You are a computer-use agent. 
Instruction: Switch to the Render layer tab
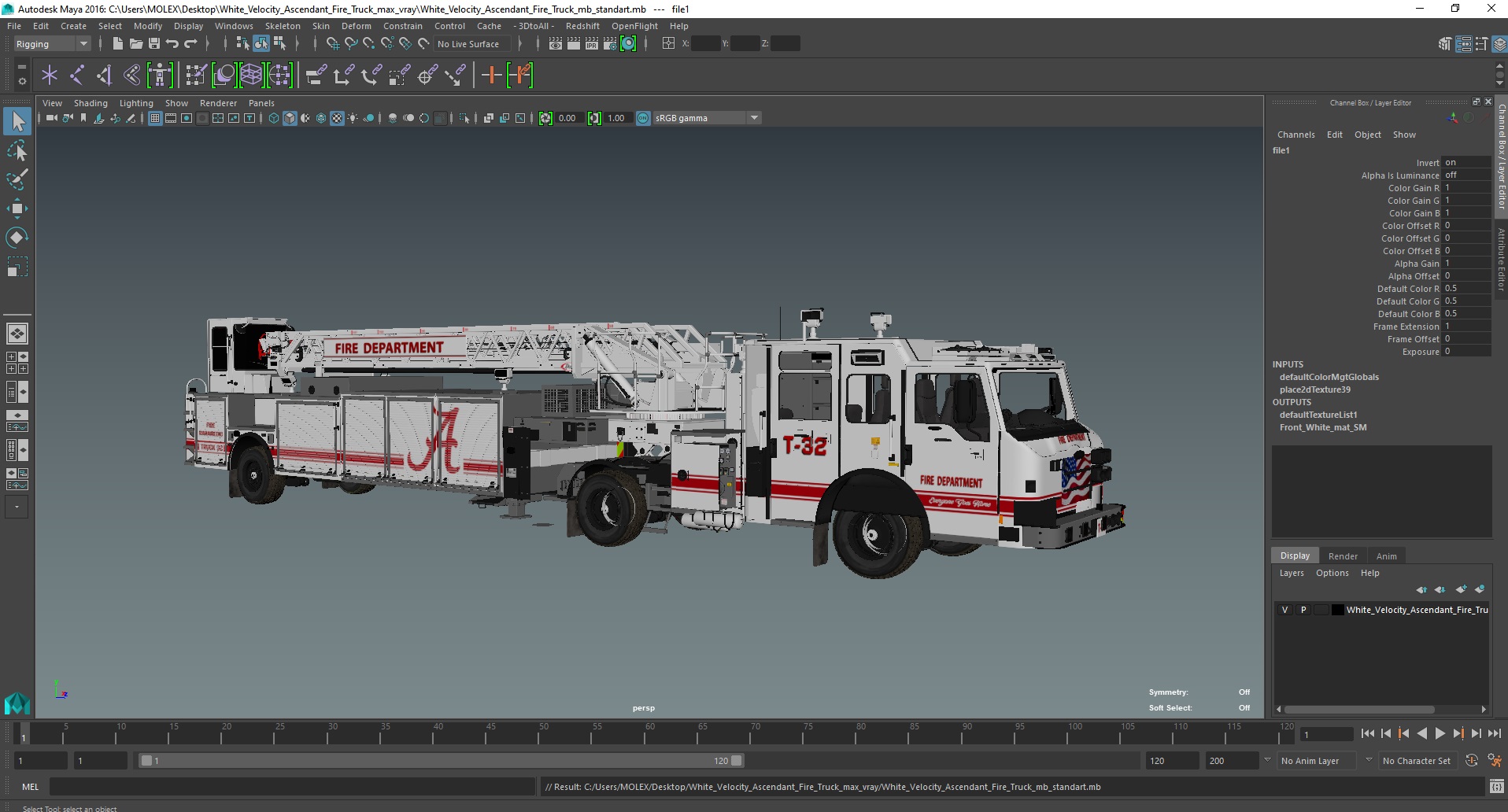pyautogui.click(x=1343, y=555)
